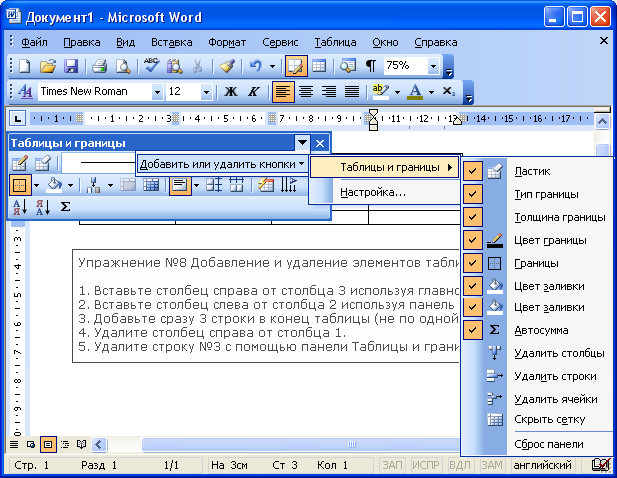Save the document with floppy icon
Image resolution: width=617 pixels, height=478 pixels.
click(71, 66)
